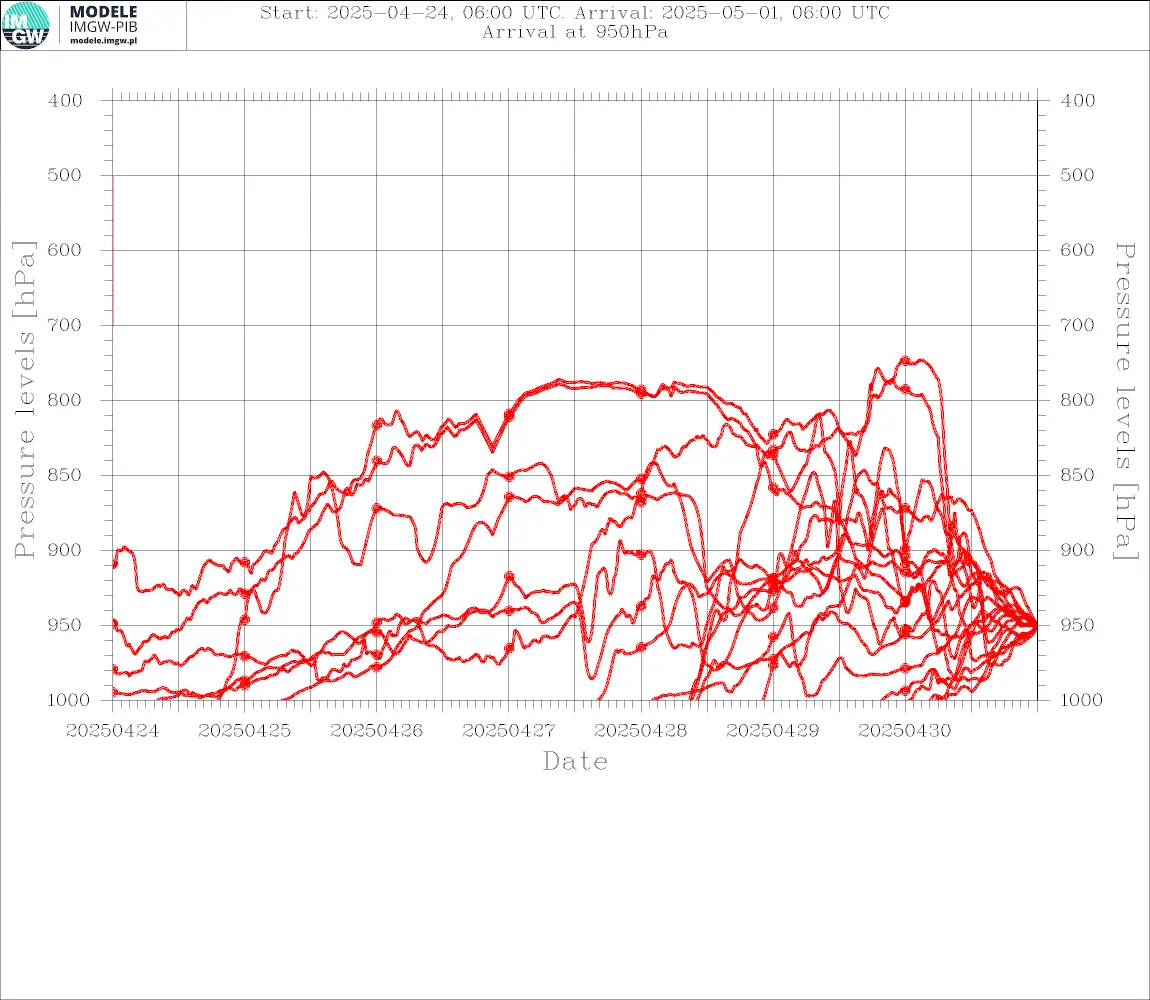Screen dimensions: 1150x1000
Task: Click the right axis 850 tick label
Action: pos(1077,475)
